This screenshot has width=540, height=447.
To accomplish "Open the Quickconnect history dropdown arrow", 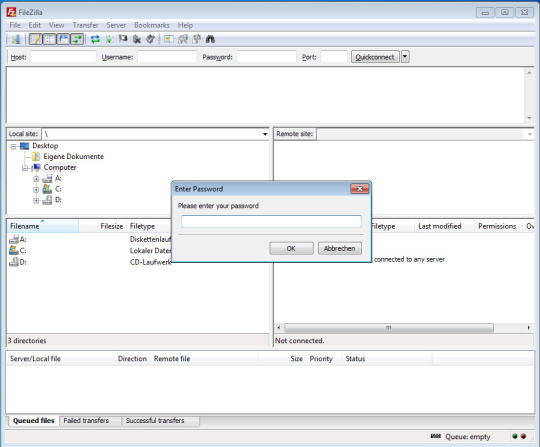I will (405, 57).
